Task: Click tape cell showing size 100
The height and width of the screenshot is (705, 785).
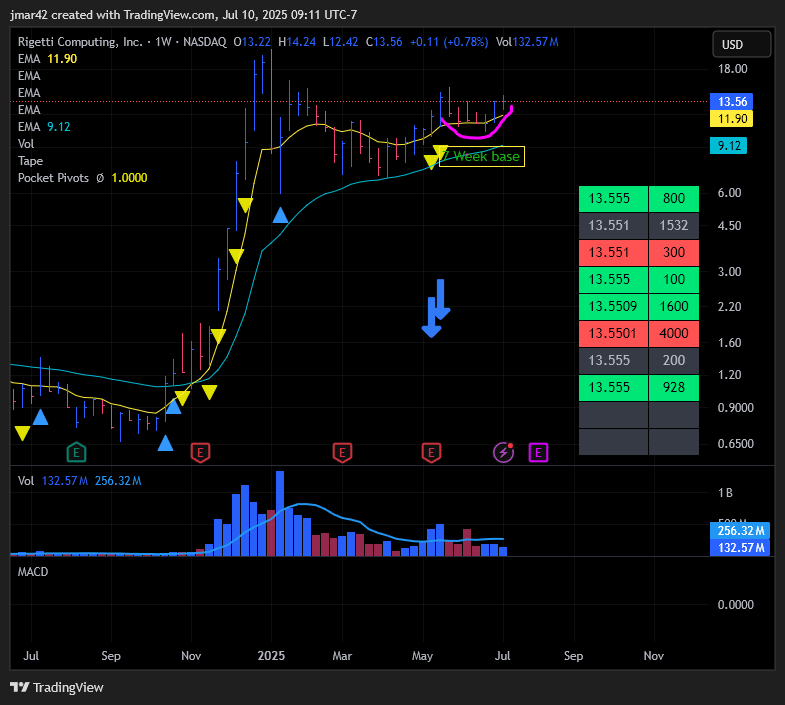Action: click(x=674, y=279)
